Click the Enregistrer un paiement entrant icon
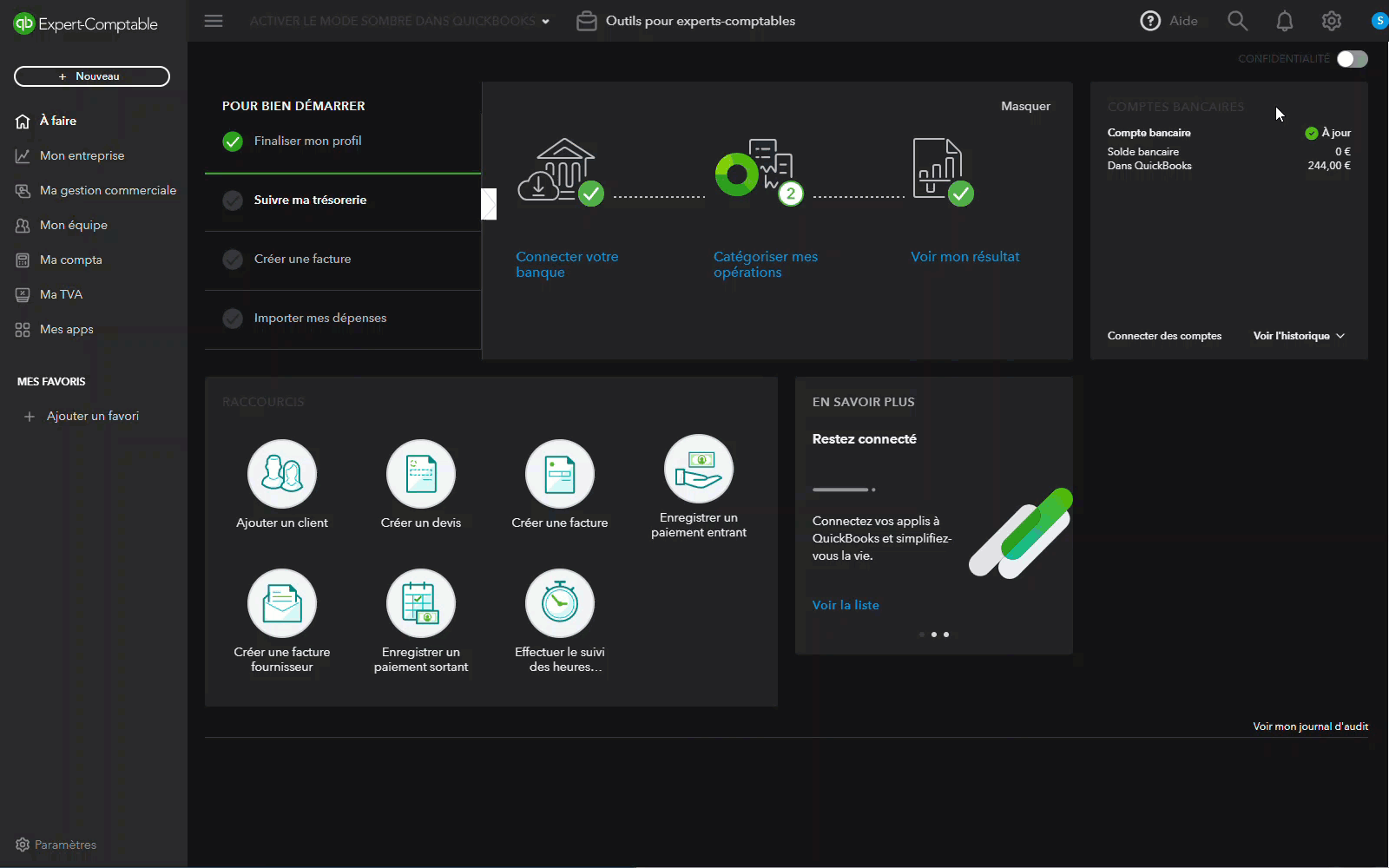The width and height of the screenshot is (1389, 868). [x=699, y=469]
